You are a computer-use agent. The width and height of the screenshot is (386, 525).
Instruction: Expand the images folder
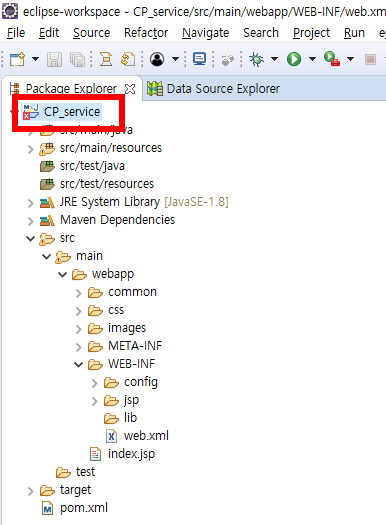[79, 329]
